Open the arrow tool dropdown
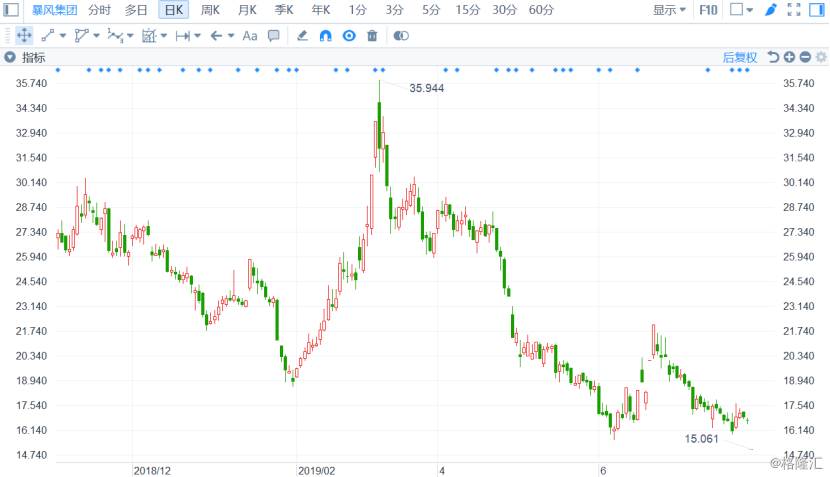Image resolution: width=830 pixels, height=477 pixels. pos(231,36)
